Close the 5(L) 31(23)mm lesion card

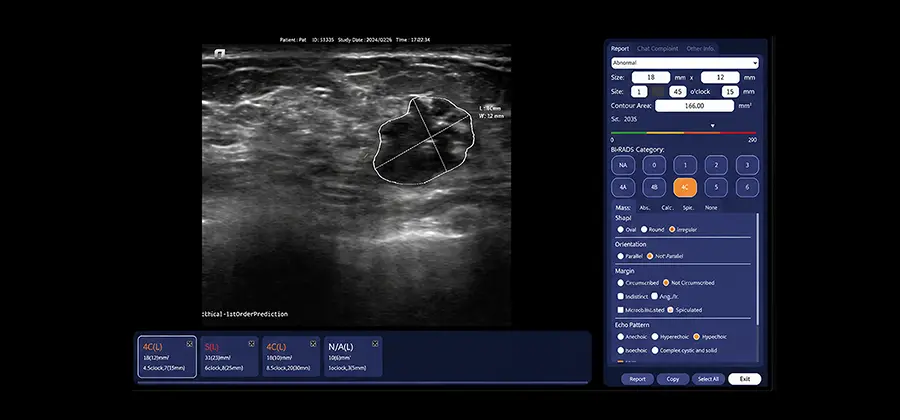pos(251,344)
